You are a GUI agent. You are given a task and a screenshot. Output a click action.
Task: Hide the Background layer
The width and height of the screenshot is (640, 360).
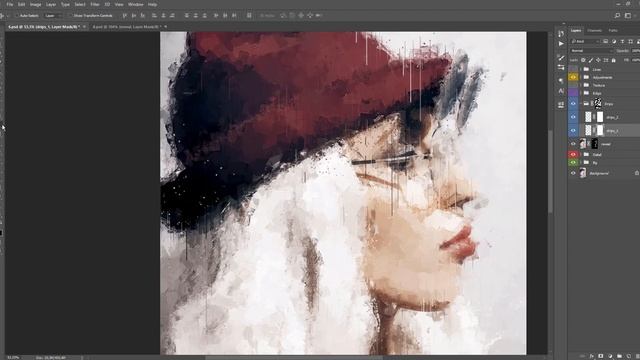tap(573, 173)
